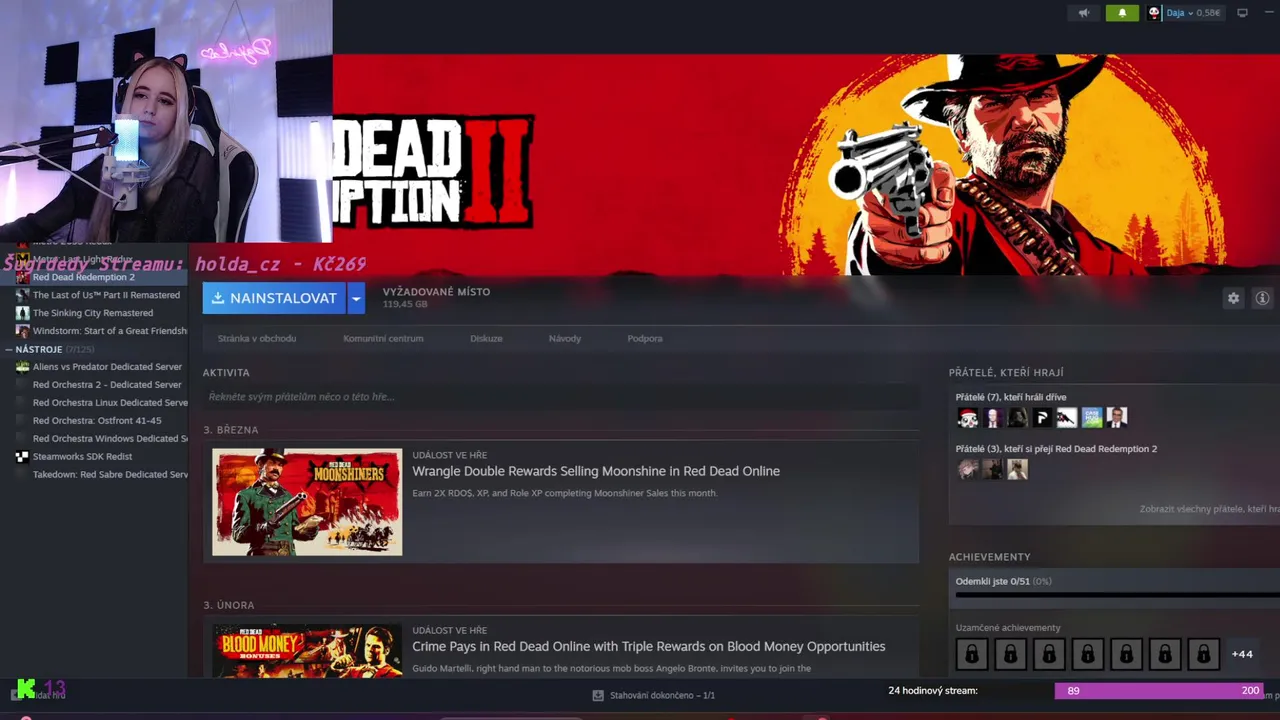This screenshot has height=720, width=1280.
Task: Open the Návody tab
Action: click(x=565, y=338)
